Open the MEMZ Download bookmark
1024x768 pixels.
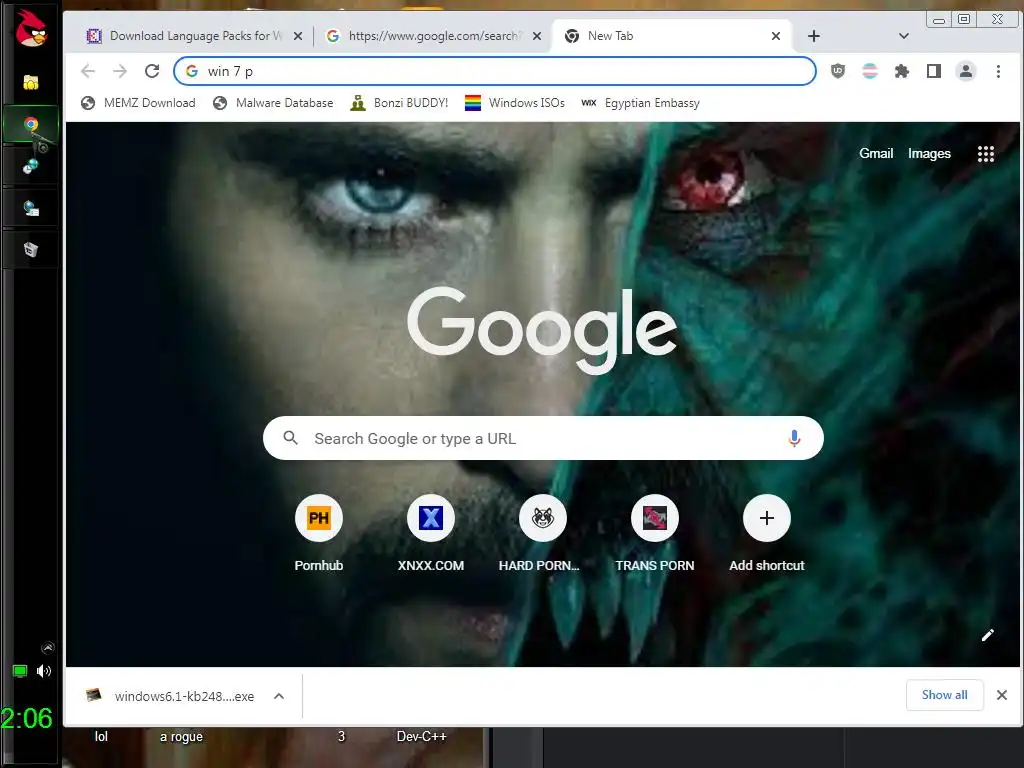point(138,103)
